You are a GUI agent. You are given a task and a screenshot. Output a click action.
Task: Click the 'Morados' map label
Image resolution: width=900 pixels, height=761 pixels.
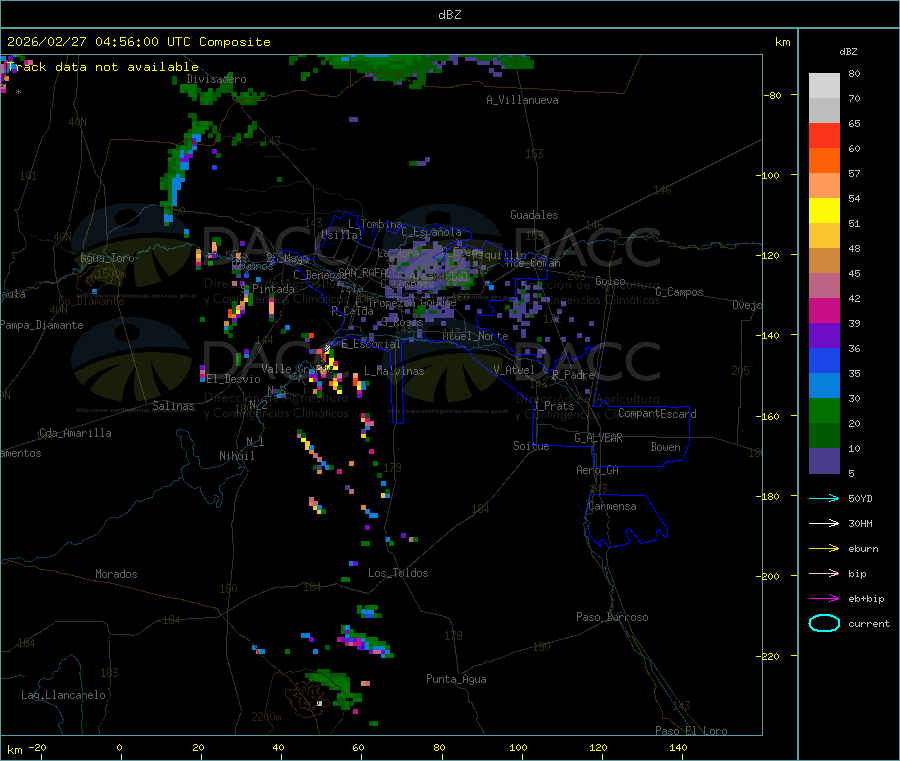116,574
